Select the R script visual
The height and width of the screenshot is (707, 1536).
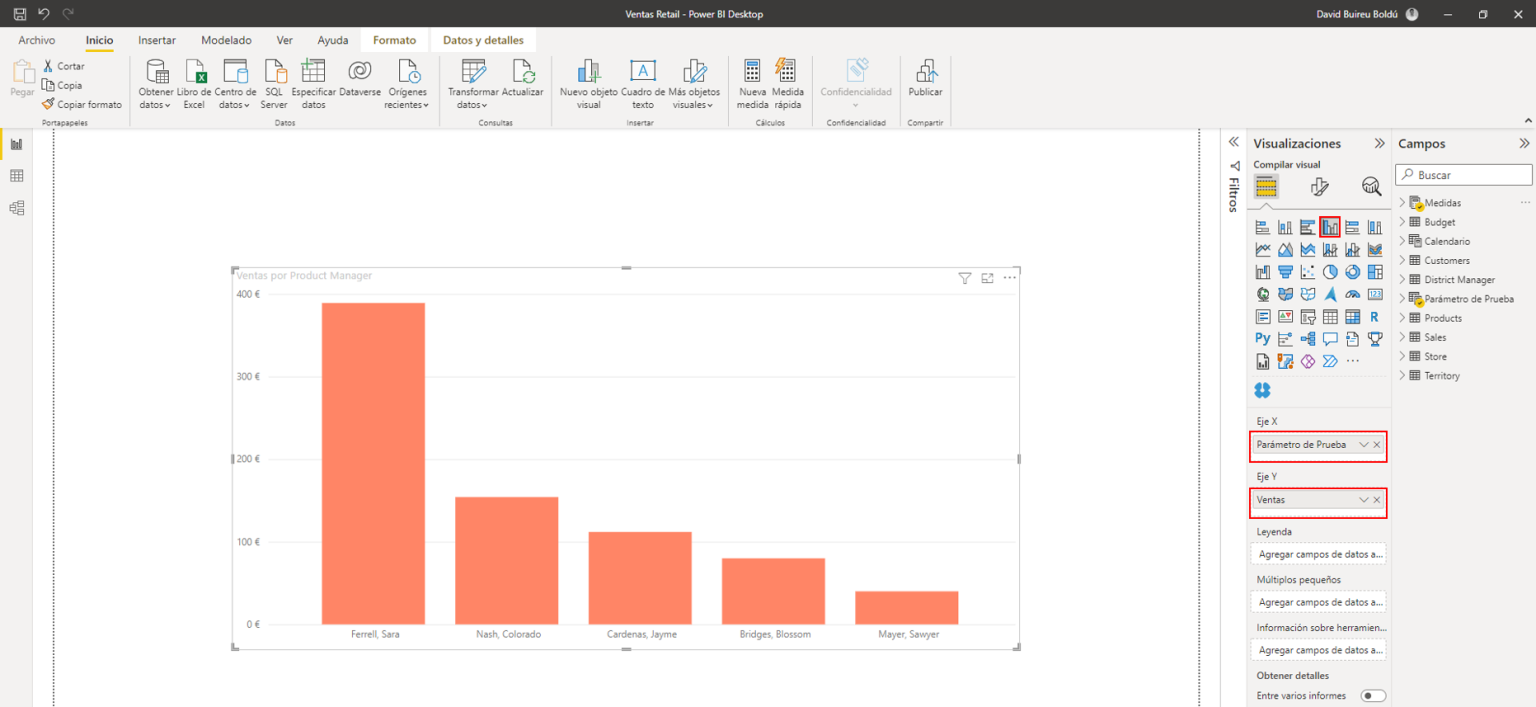click(x=1375, y=317)
